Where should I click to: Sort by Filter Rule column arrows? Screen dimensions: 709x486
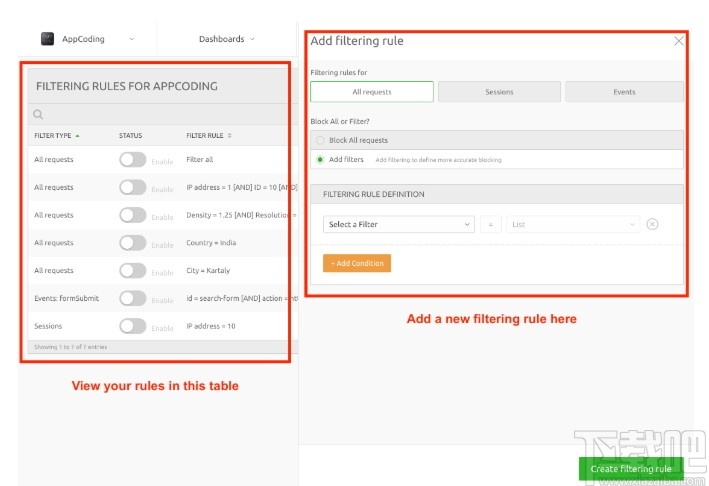[230, 135]
